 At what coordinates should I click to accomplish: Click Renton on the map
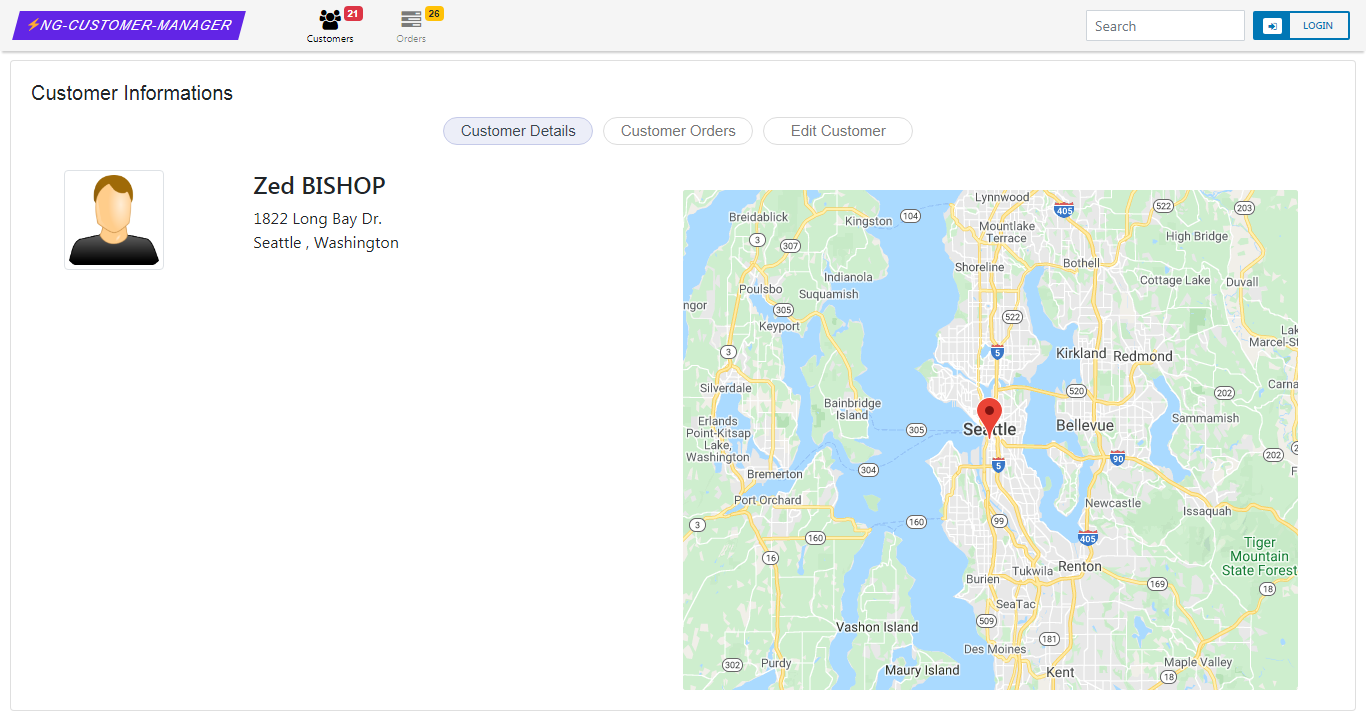[1080, 566]
